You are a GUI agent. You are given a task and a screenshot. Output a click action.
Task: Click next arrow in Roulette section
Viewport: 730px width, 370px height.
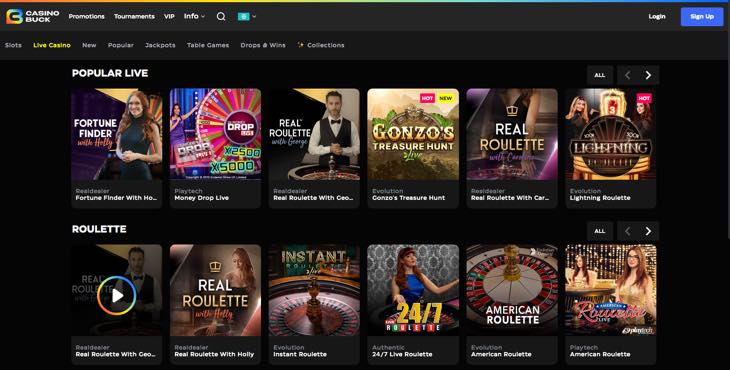click(x=648, y=231)
